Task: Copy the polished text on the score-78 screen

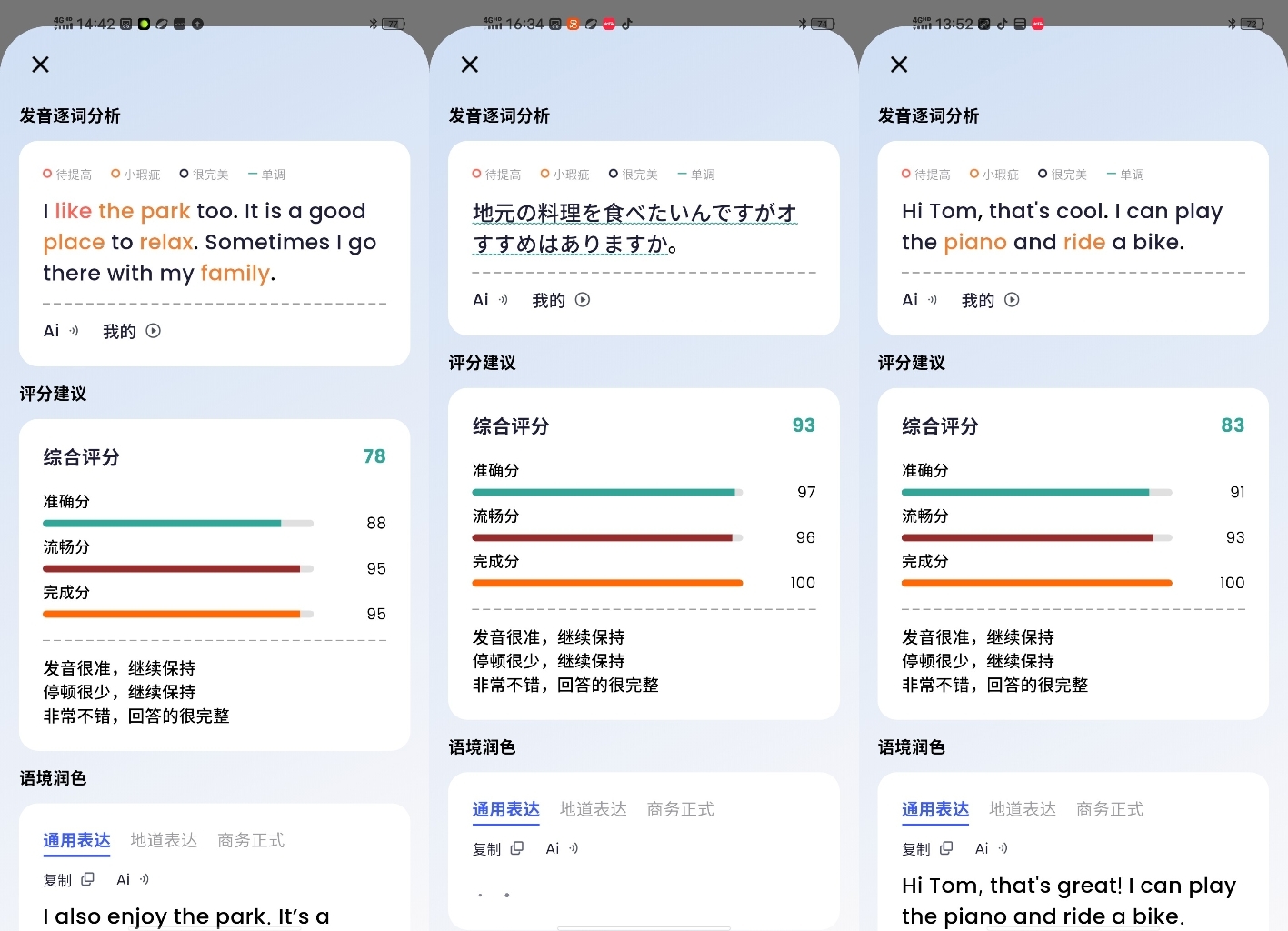Action: [x=69, y=880]
